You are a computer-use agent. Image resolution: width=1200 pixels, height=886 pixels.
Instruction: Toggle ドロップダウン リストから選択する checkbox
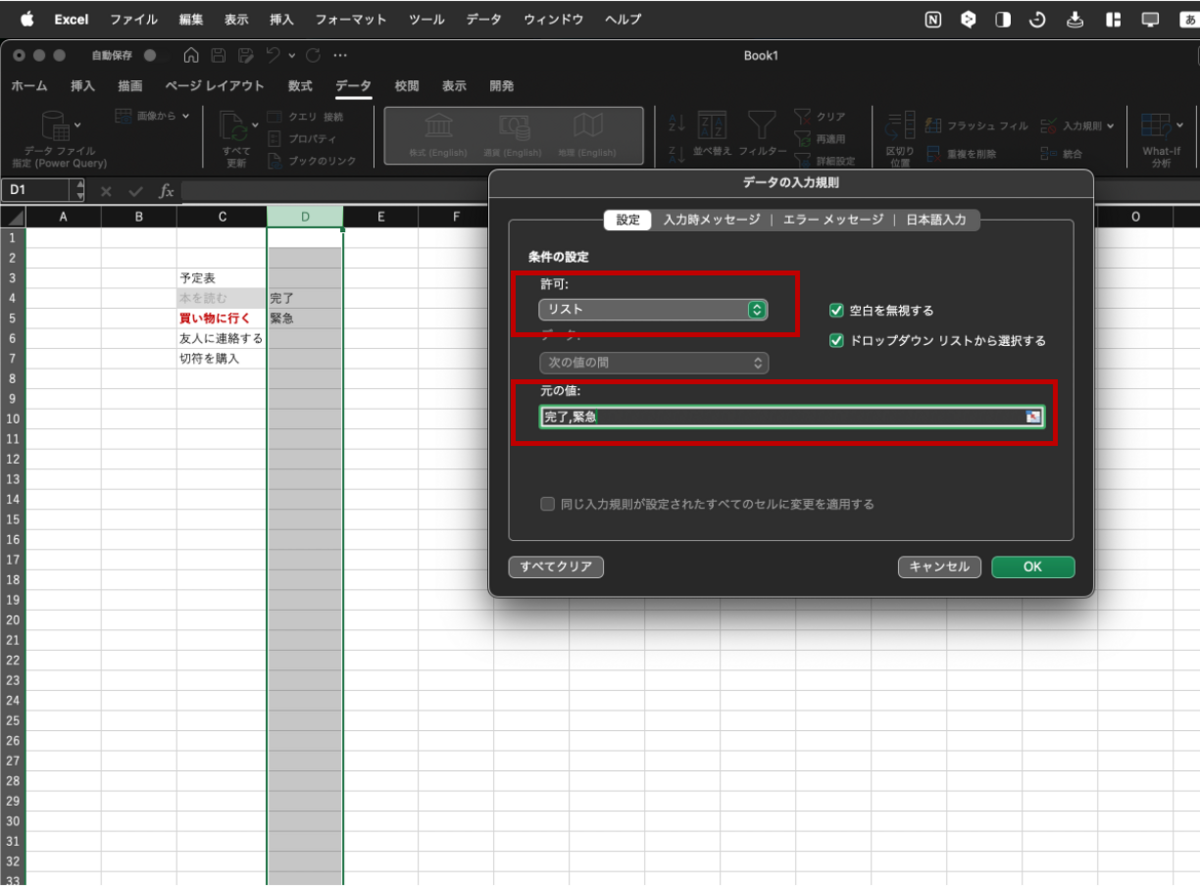837,341
